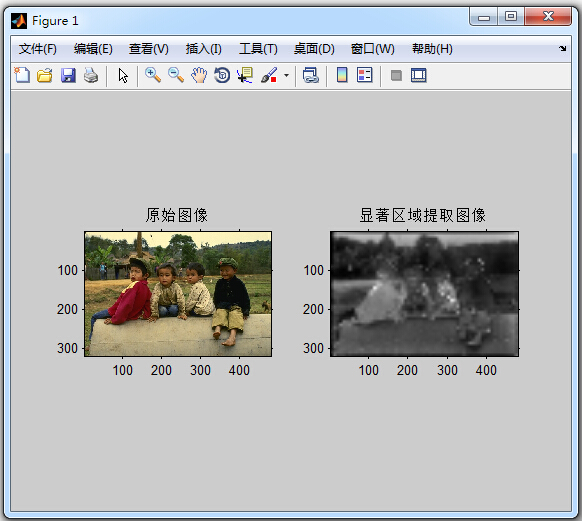Open the 工具(T) menu
The width and height of the screenshot is (582, 521).
[258, 49]
